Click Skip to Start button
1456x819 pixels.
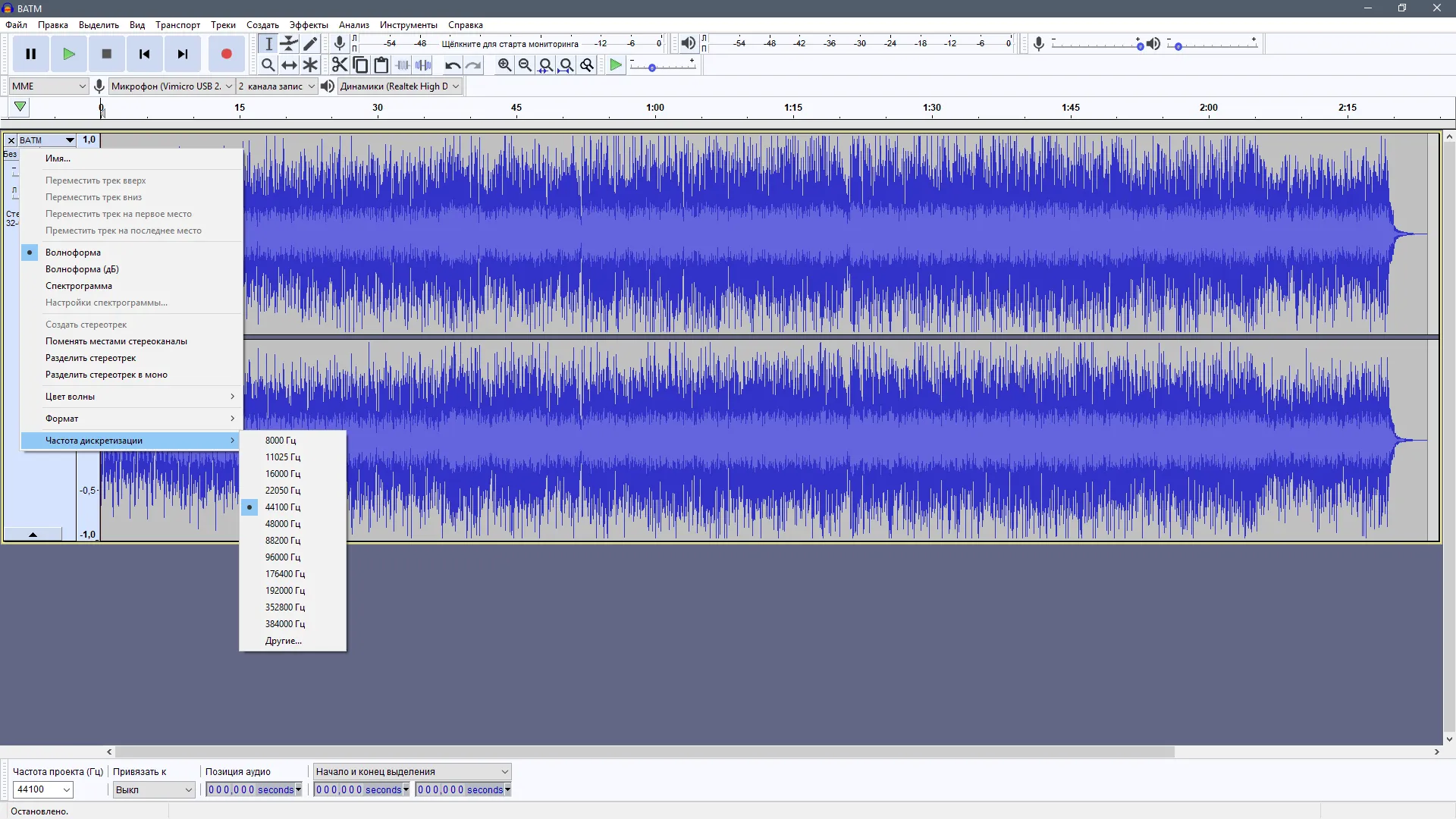coord(144,54)
